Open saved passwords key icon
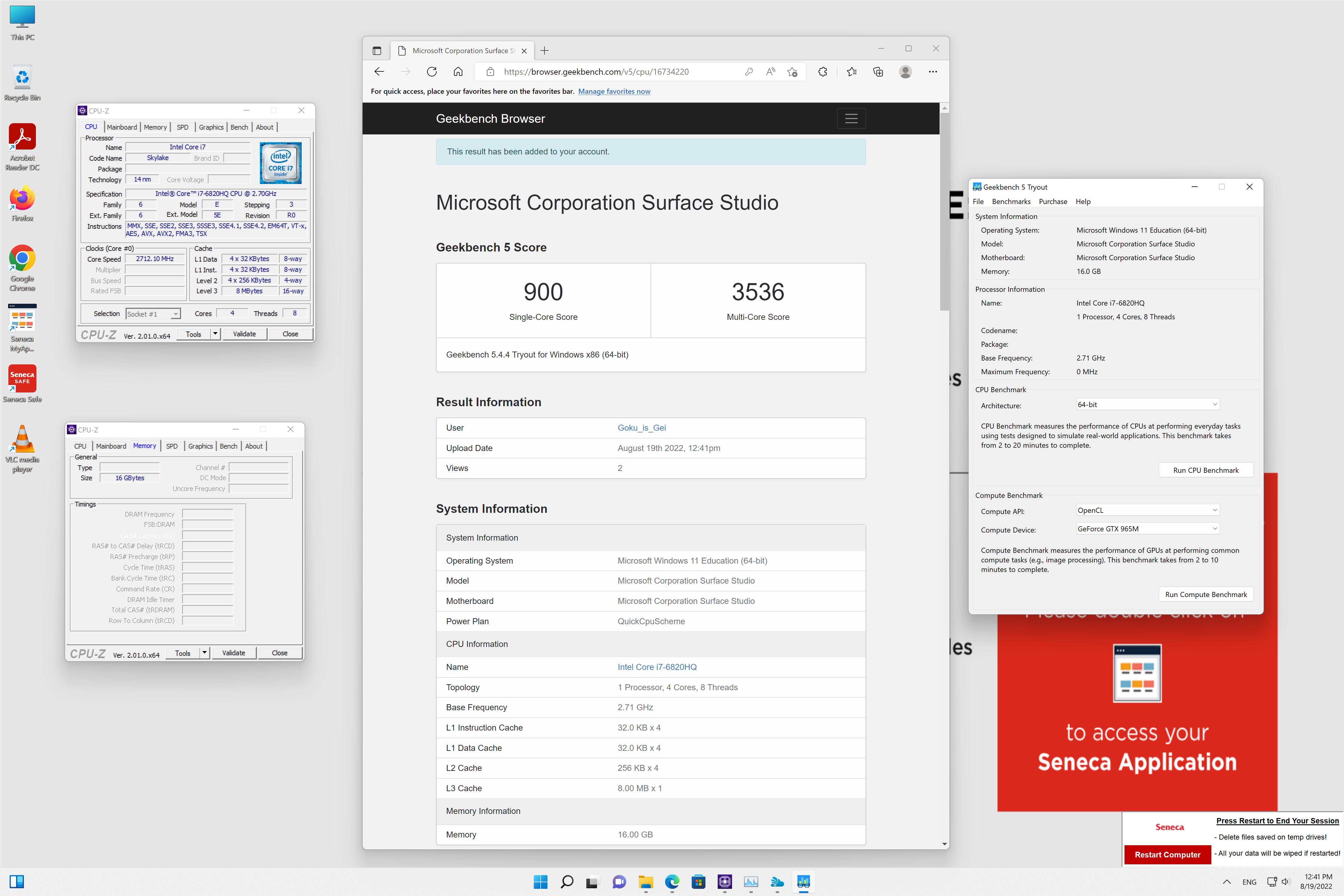Image resolution: width=1344 pixels, height=896 pixels. tap(748, 71)
